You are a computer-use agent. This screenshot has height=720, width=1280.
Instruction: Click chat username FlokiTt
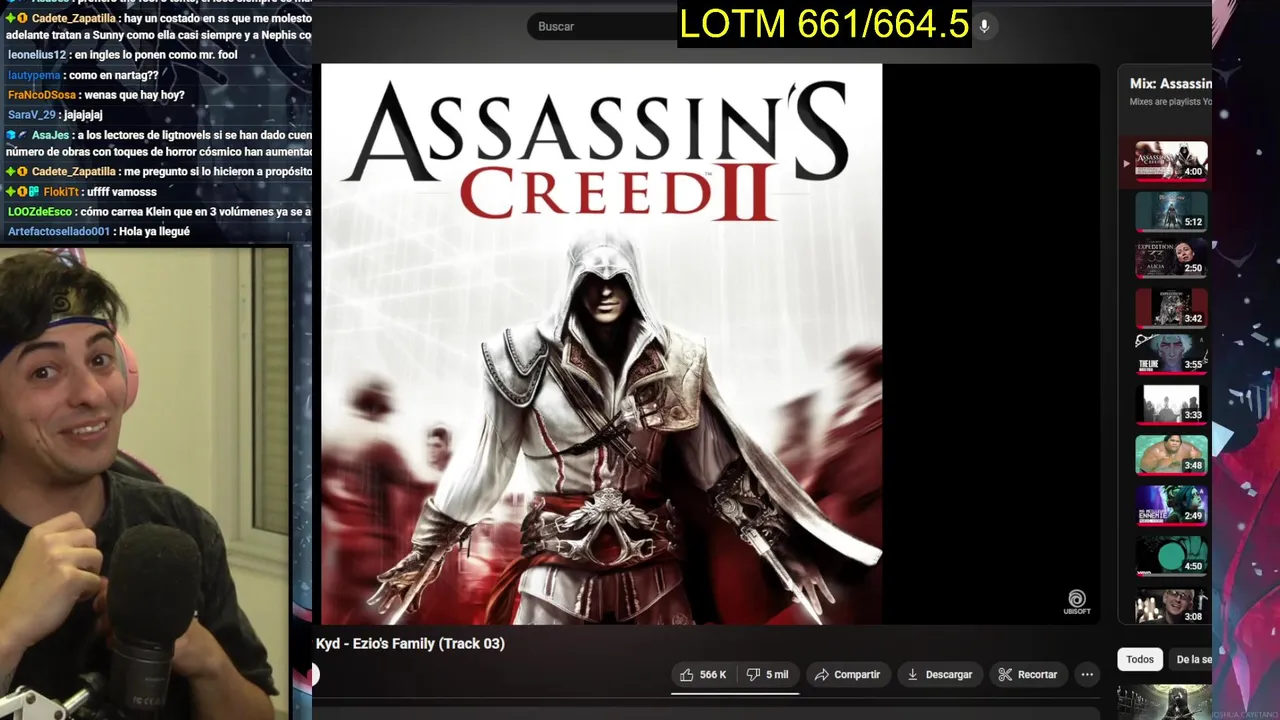click(x=61, y=192)
